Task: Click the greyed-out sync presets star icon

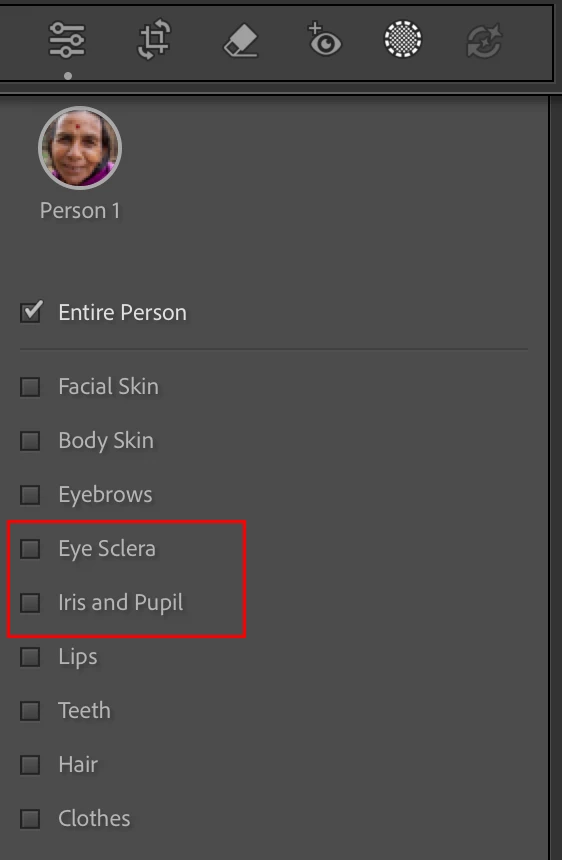Action: (x=484, y=40)
